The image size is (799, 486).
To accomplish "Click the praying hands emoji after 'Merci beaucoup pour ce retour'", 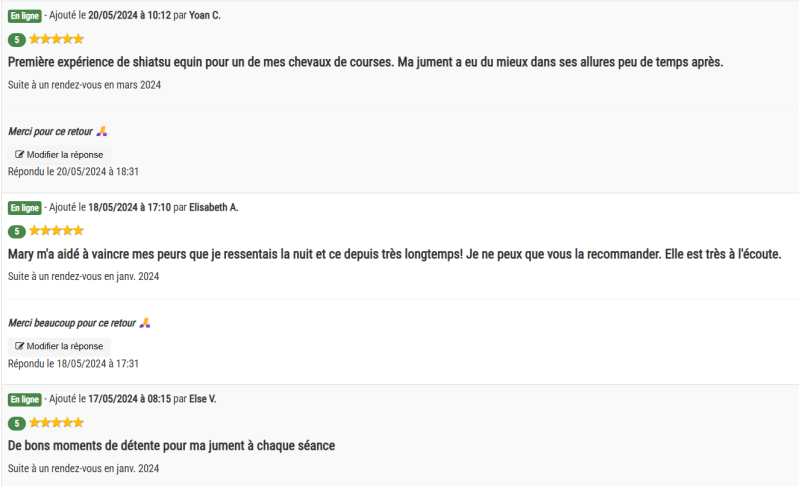I will pos(145,323).
